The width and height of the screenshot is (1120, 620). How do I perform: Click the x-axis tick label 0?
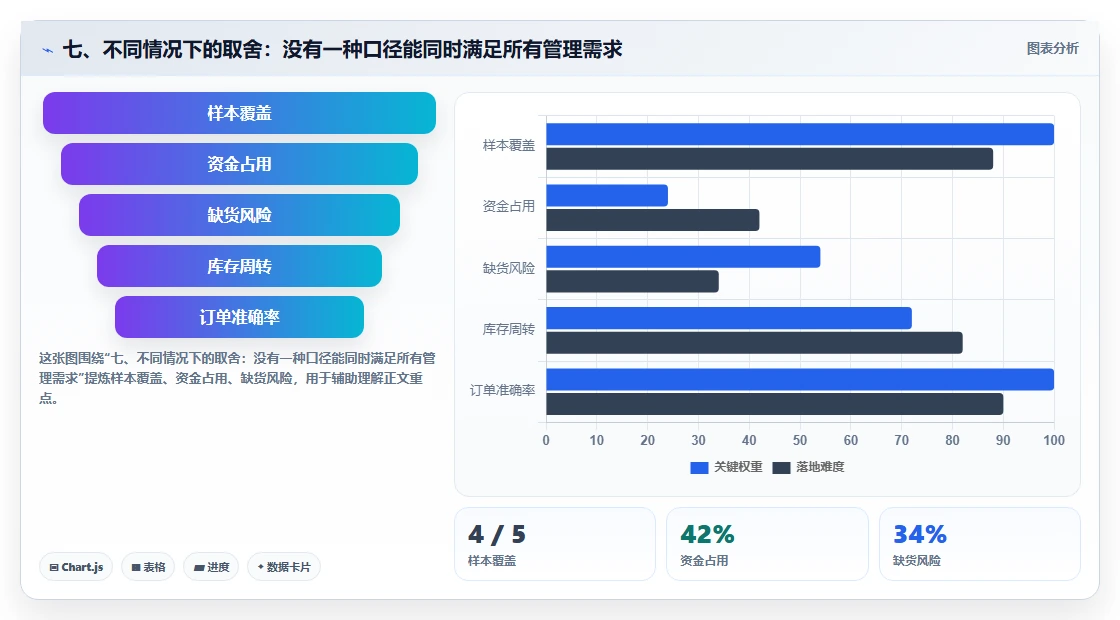tap(546, 440)
